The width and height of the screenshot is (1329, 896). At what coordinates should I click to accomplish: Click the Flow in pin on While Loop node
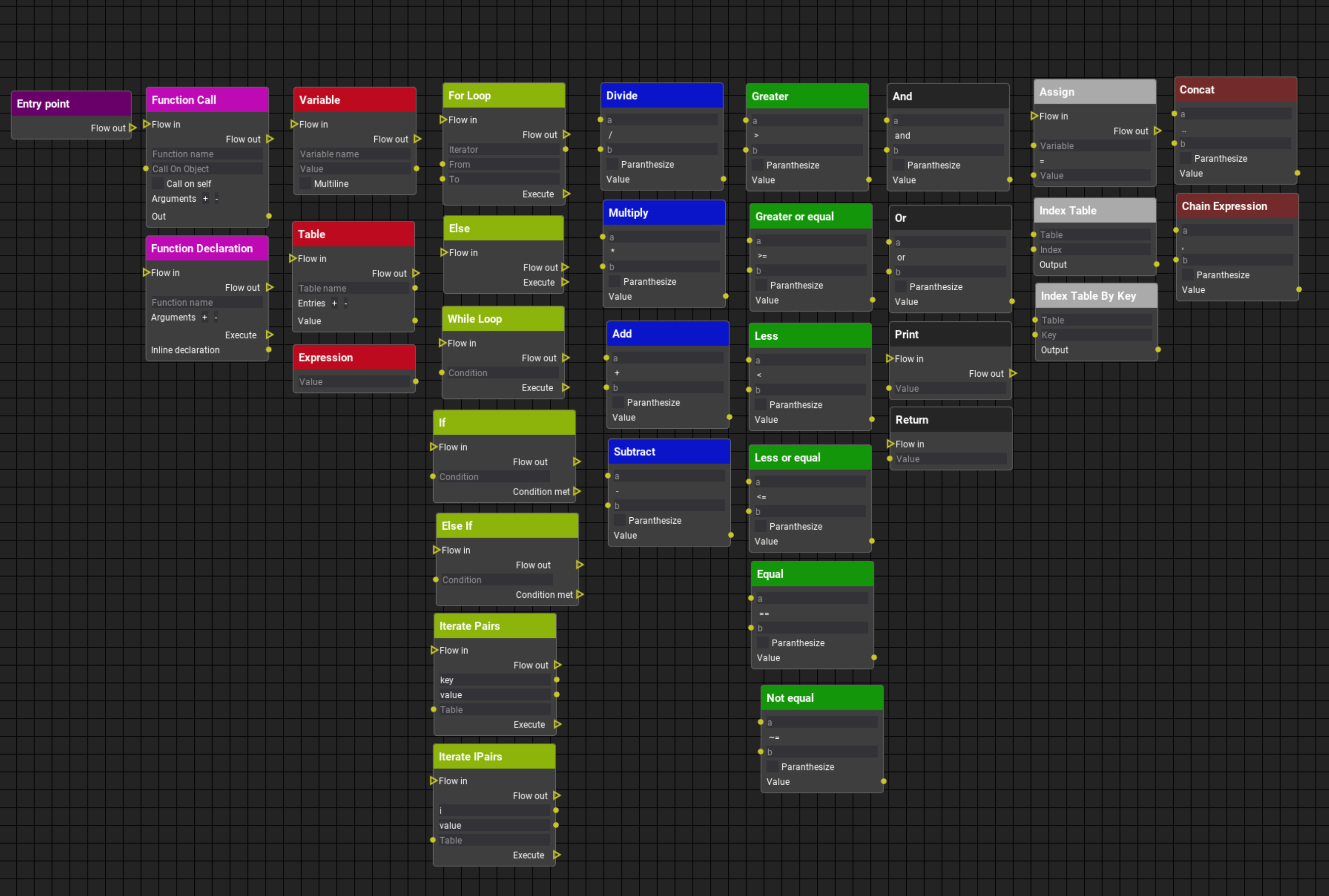(443, 343)
